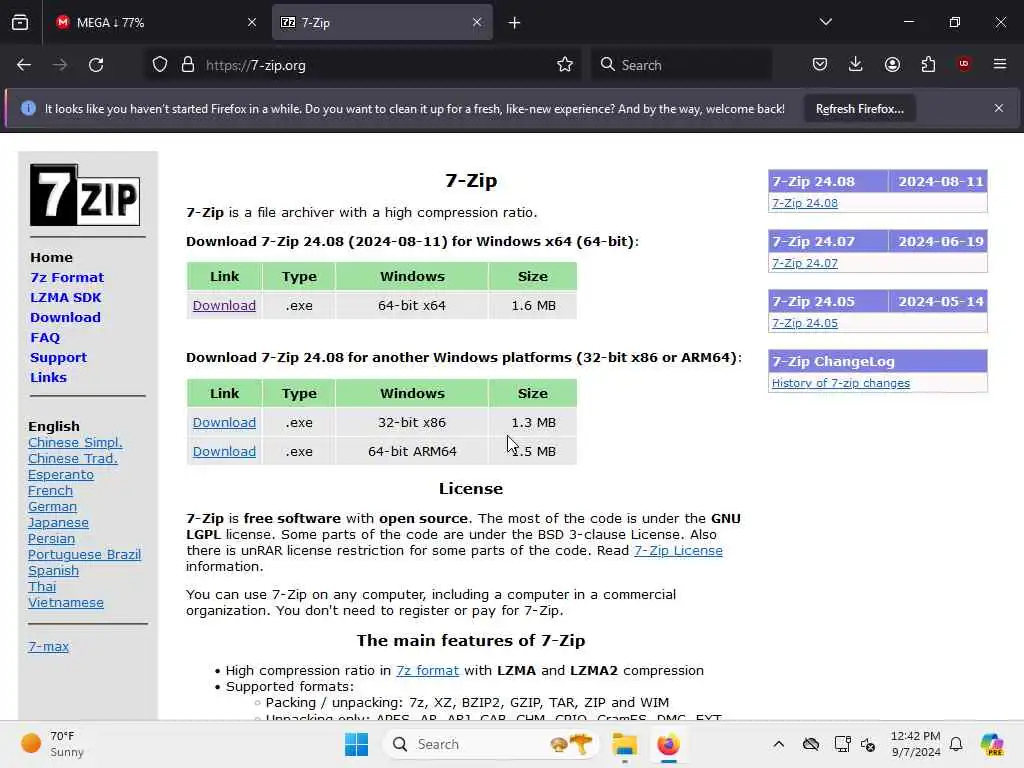Open the Pocket save icon
Image resolution: width=1024 pixels, height=768 pixels.
[x=820, y=64]
